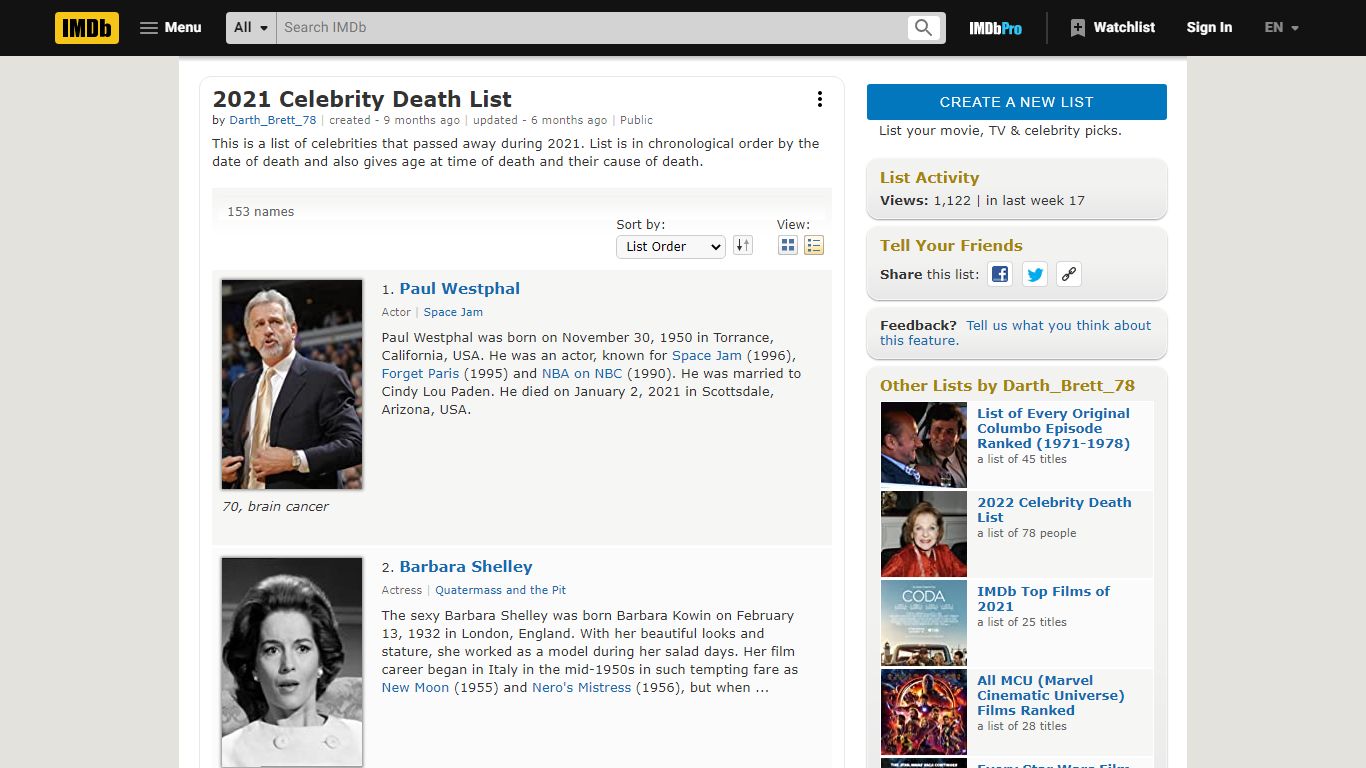Share this list on Twitter
This screenshot has height=768, width=1366.
[x=1035, y=274]
